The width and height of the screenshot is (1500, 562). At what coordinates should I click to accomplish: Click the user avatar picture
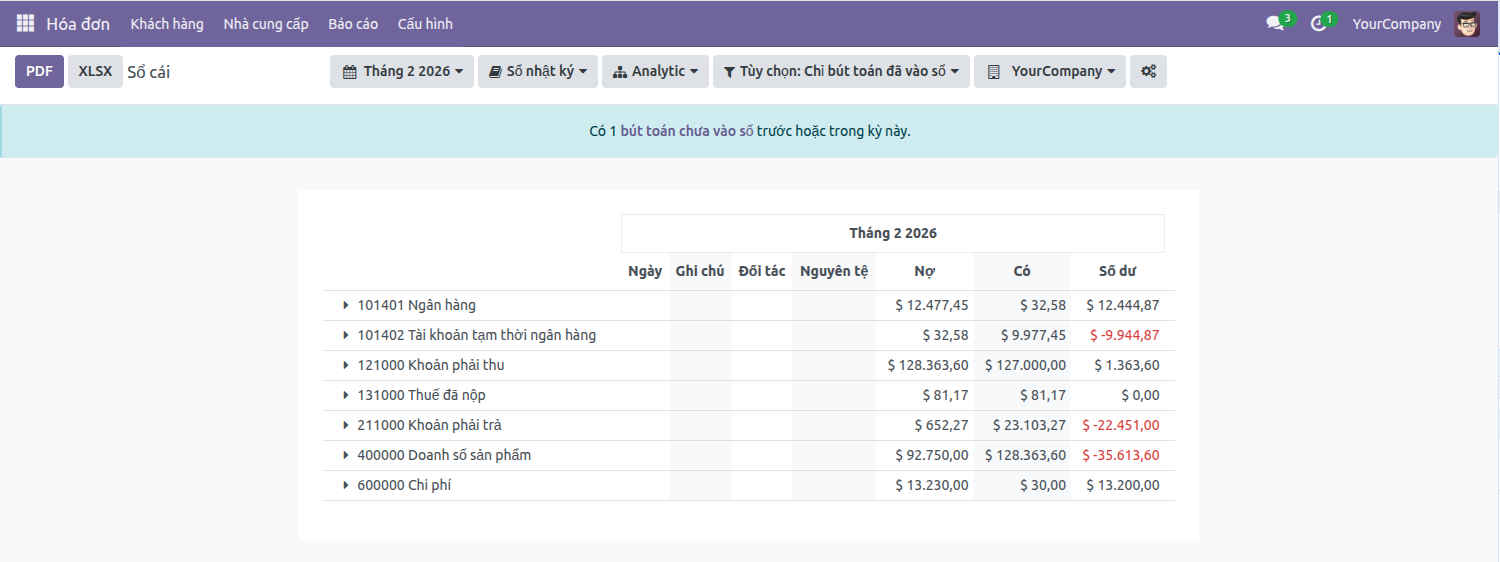pyautogui.click(x=1467, y=23)
